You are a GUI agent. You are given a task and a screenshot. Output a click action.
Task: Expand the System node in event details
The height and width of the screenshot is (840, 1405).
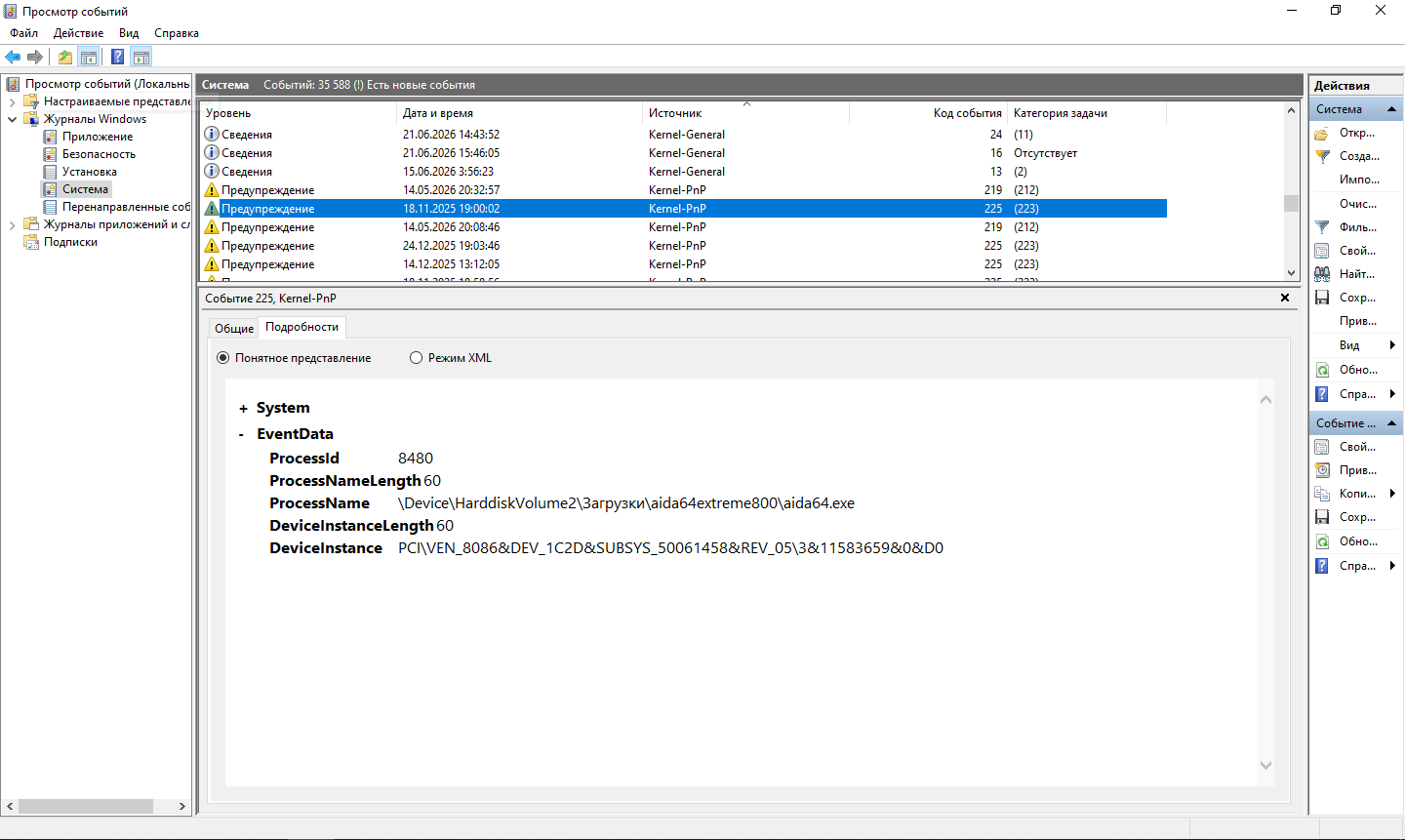[243, 409]
